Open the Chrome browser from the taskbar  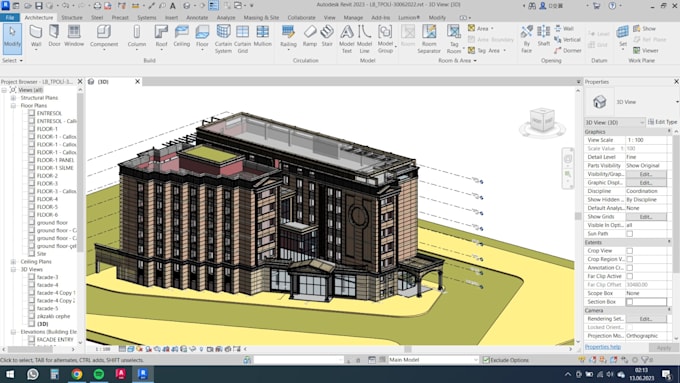coord(77,374)
